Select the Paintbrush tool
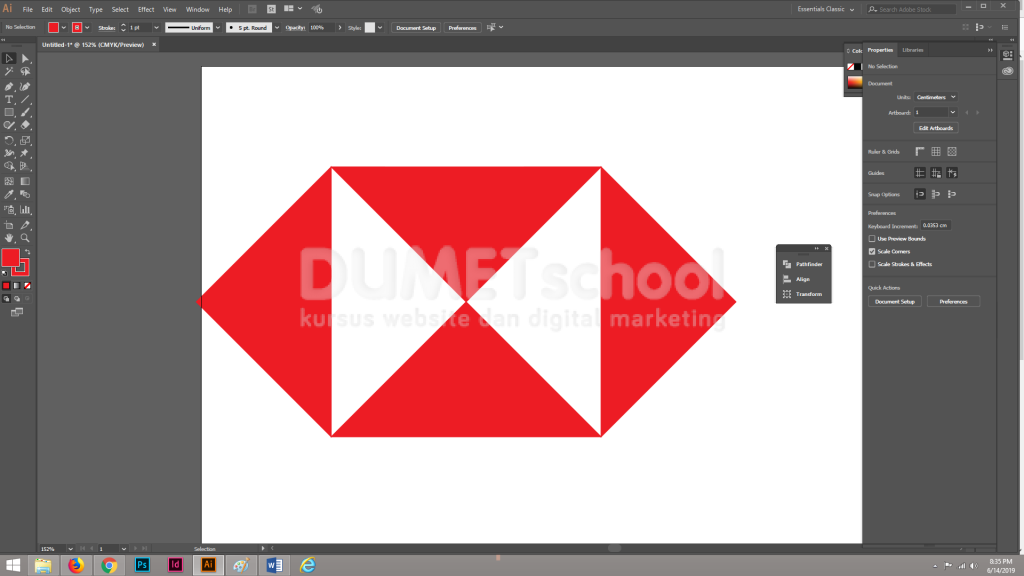1024x576 pixels. coord(25,112)
